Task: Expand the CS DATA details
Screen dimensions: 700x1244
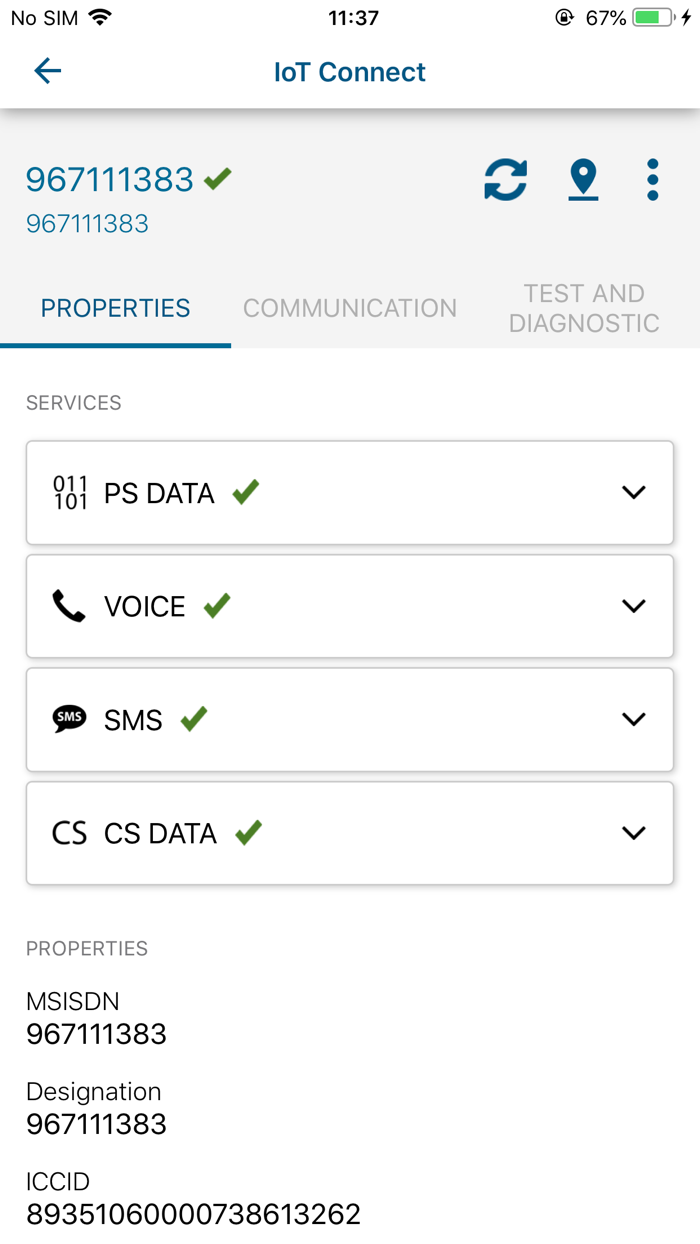Action: (x=633, y=832)
